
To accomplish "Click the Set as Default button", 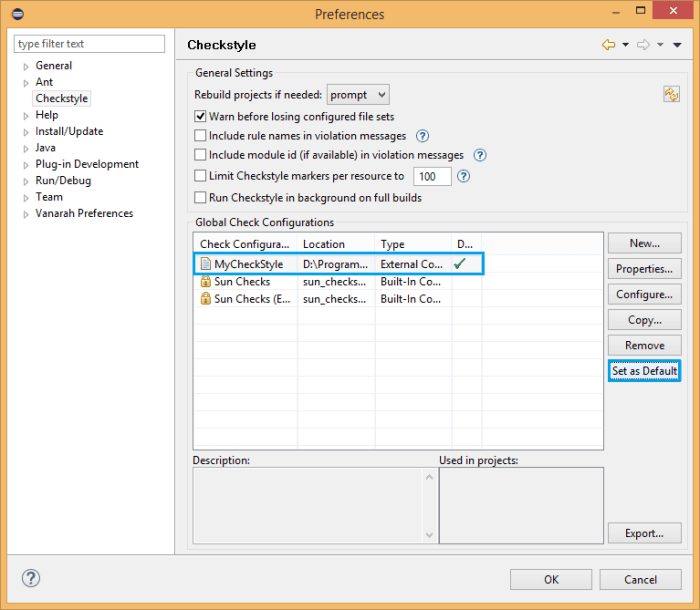I will [644, 371].
